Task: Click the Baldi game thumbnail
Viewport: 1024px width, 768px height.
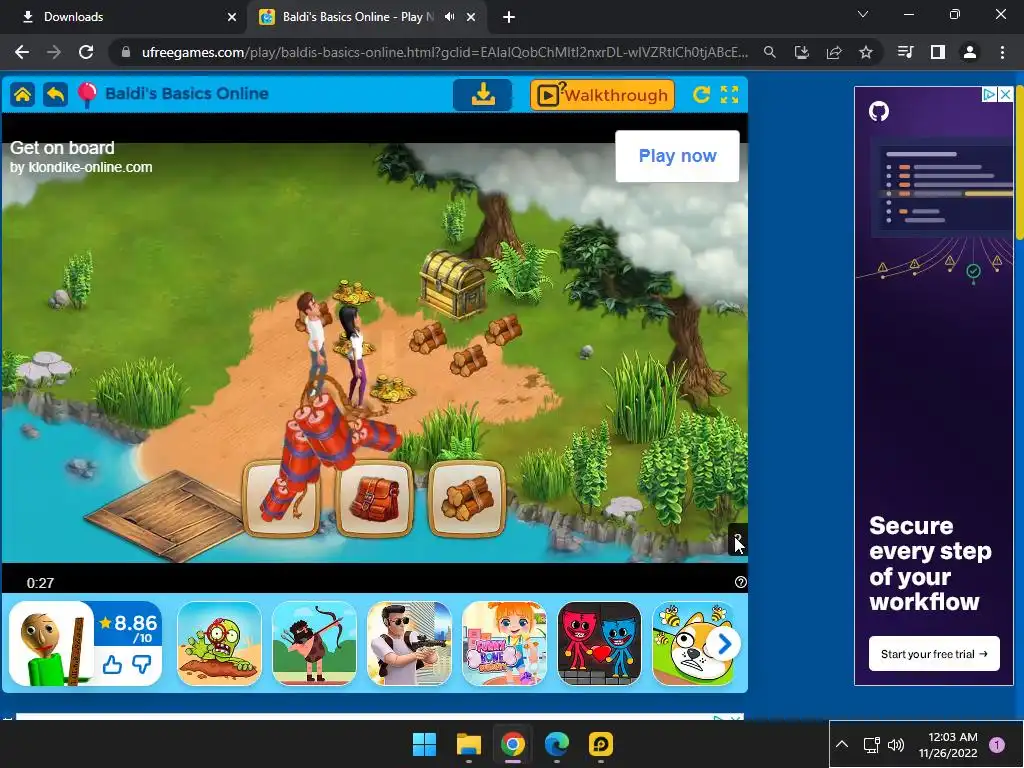Action: click(52, 643)
